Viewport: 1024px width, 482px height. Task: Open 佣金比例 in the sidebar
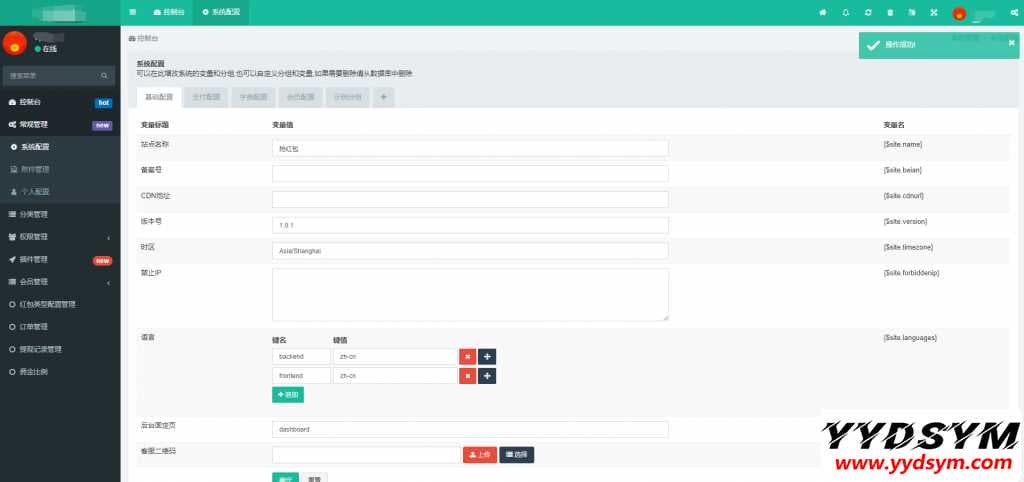click(x=60, y=372)
